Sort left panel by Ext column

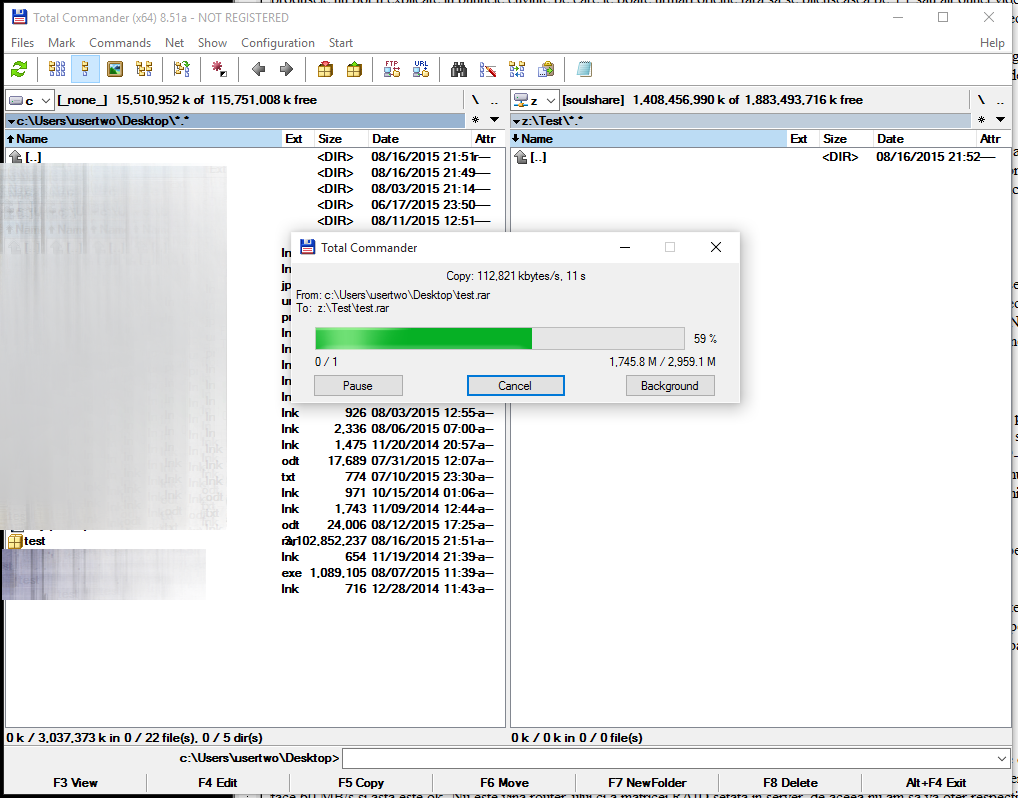[x=298, y=138]
